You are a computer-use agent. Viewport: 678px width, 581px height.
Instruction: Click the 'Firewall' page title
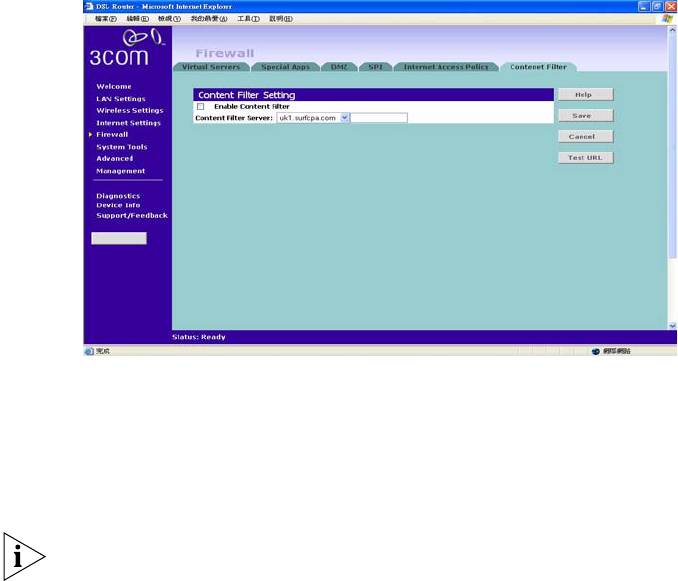[x=224, y=53]
